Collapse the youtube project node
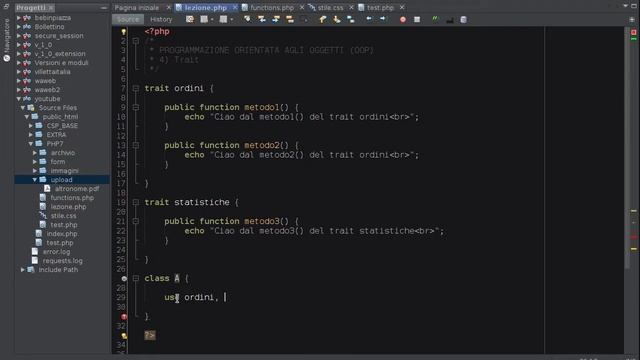 [18, 99]
